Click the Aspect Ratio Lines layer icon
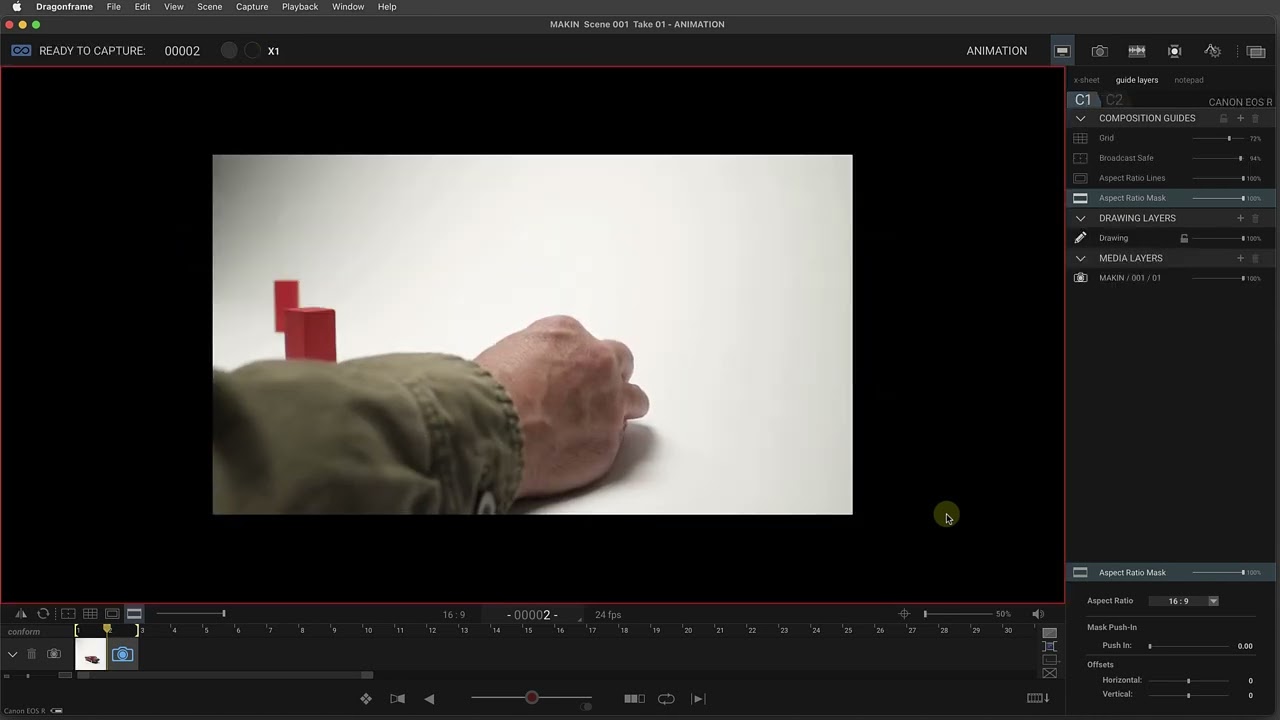1280x720 pixels. click(x=1080, y=178)
